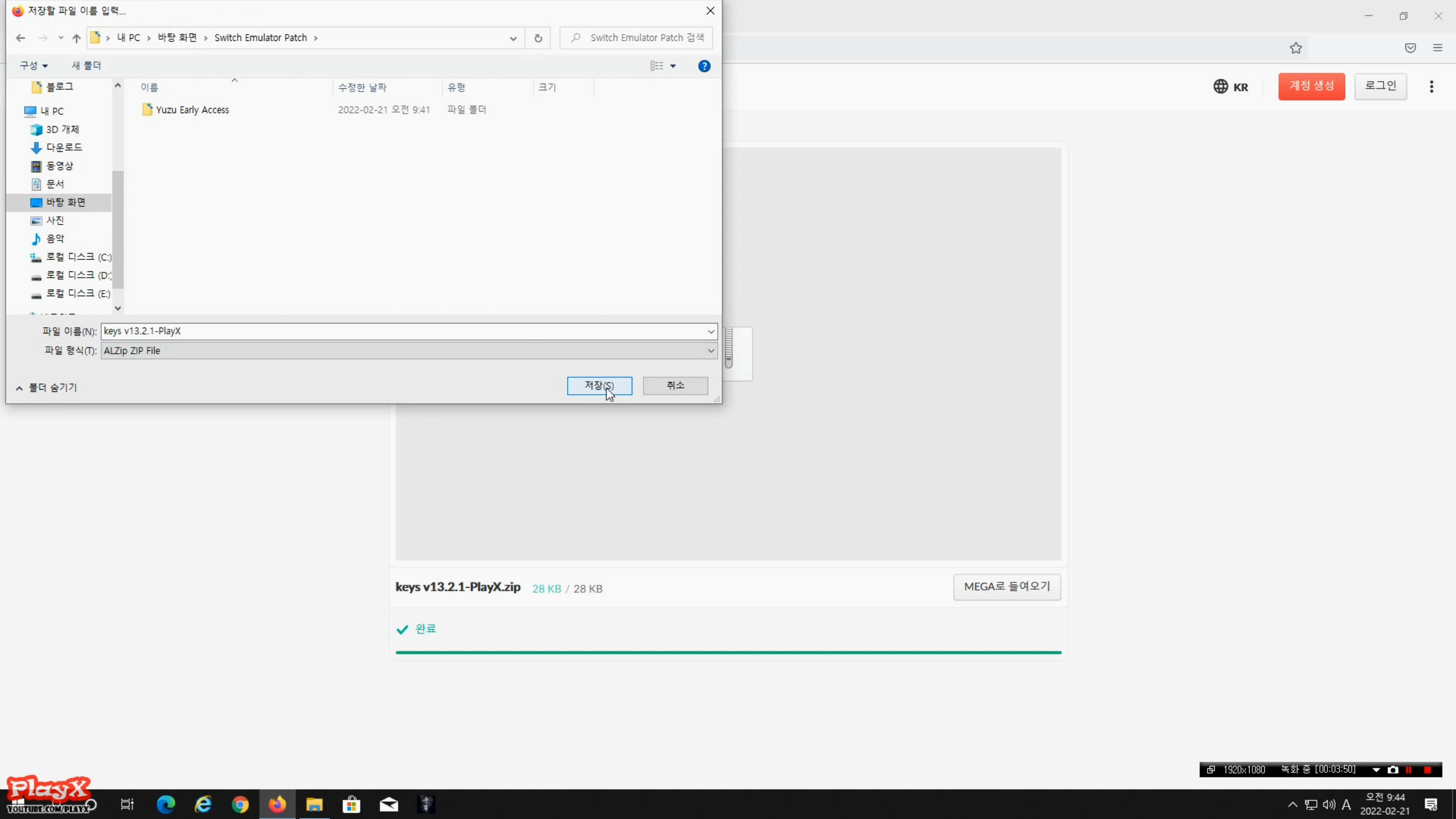
Task: Launch Microsoft Edge from taskbar
Action: 166,804
